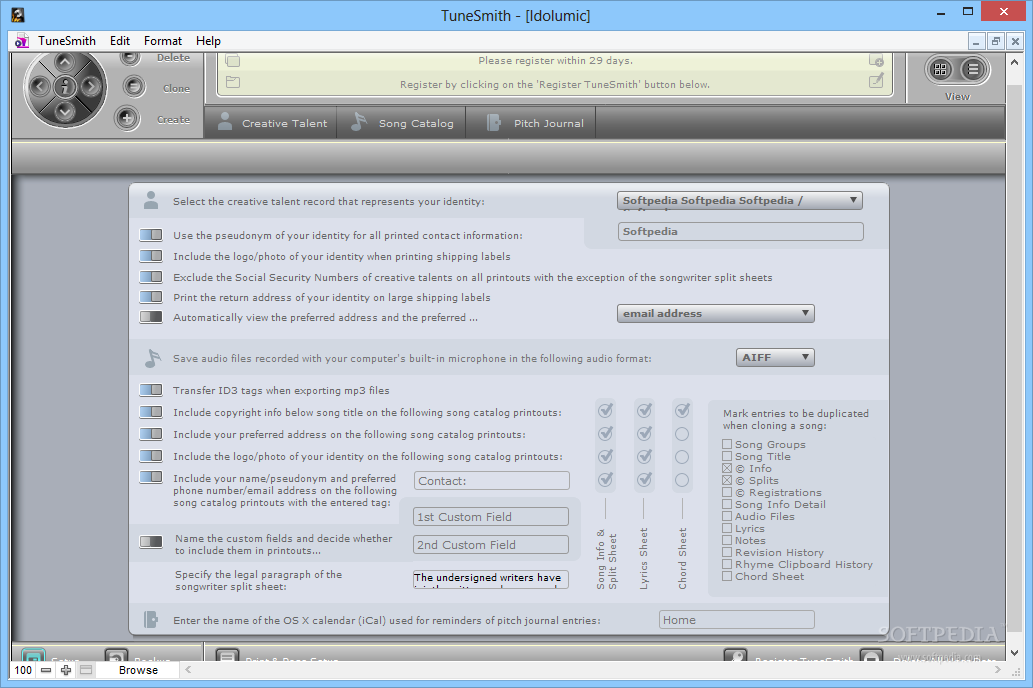The height and width of the screenshot is (688, 1033).
Task: Click the legal paragraph text field
Action: point(491,579)
